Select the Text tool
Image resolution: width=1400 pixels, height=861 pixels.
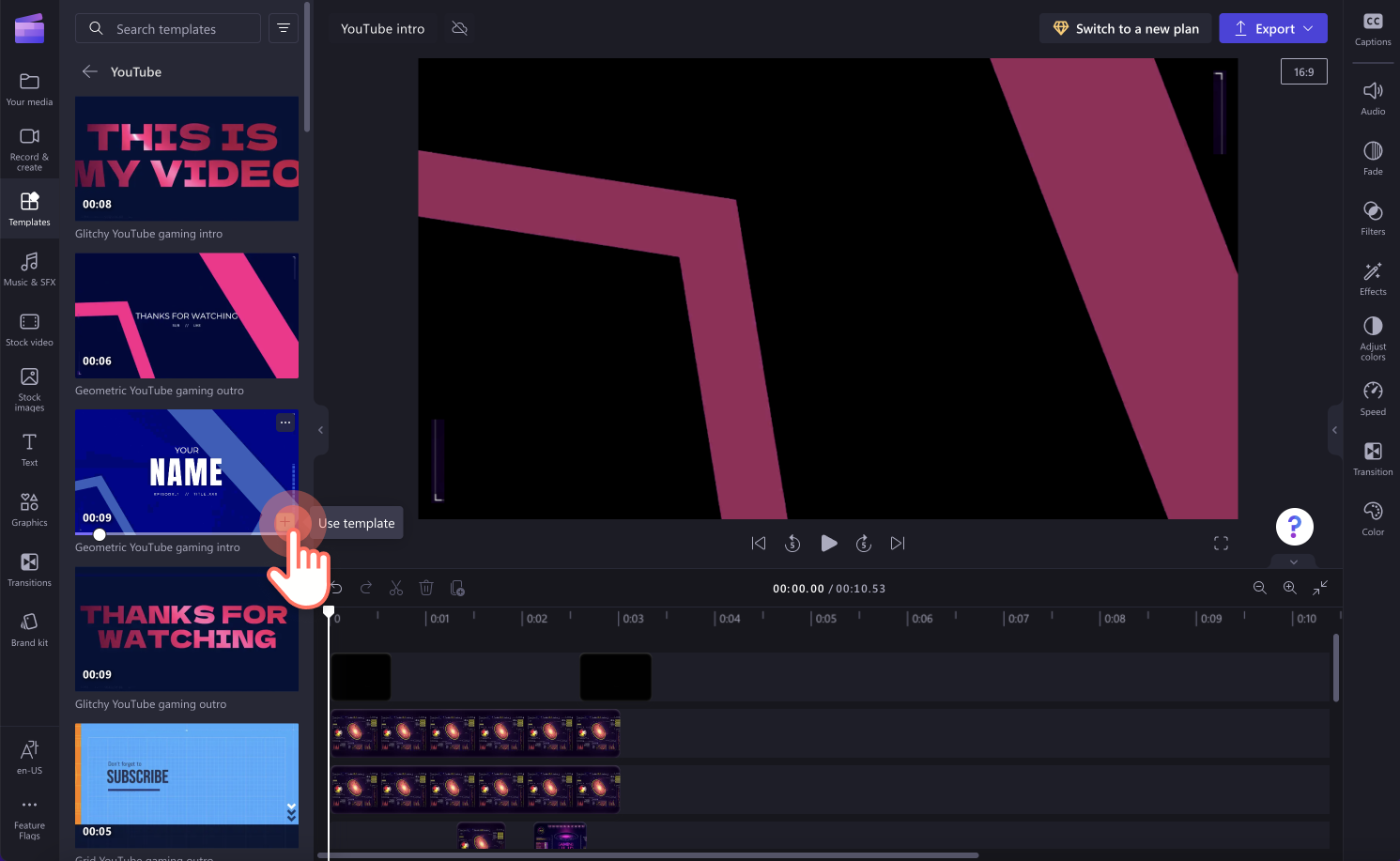point(29,449)
